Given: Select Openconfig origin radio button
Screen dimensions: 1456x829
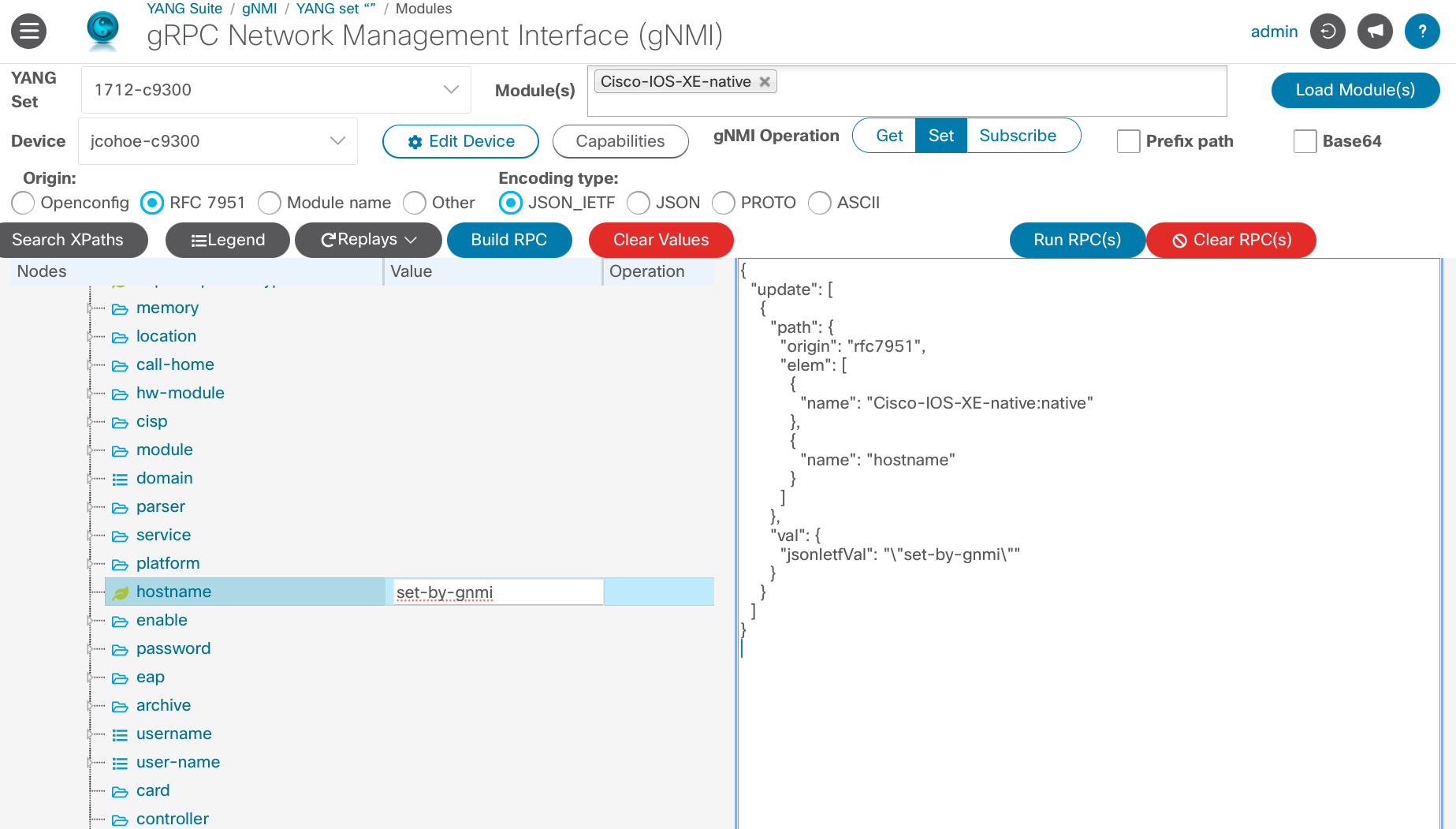Looking at the screenshot, I should (x=23, y=203).
